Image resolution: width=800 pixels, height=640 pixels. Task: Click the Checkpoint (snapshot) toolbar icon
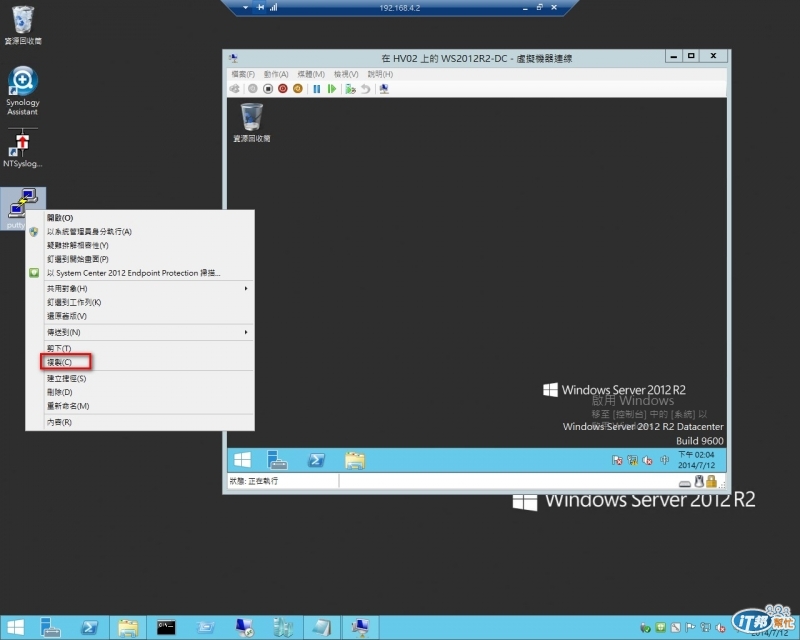click(350, 89)
